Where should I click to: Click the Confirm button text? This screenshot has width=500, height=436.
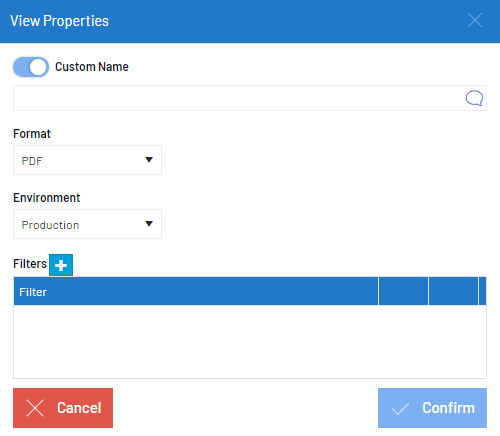click(x=448, y=408)
